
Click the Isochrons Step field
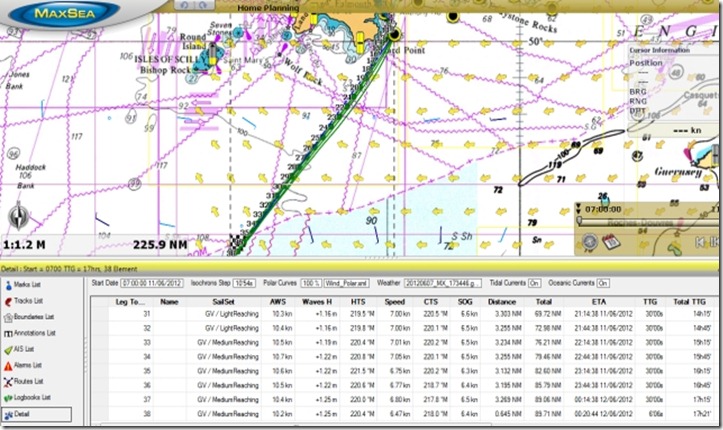[x=244, y=283]
